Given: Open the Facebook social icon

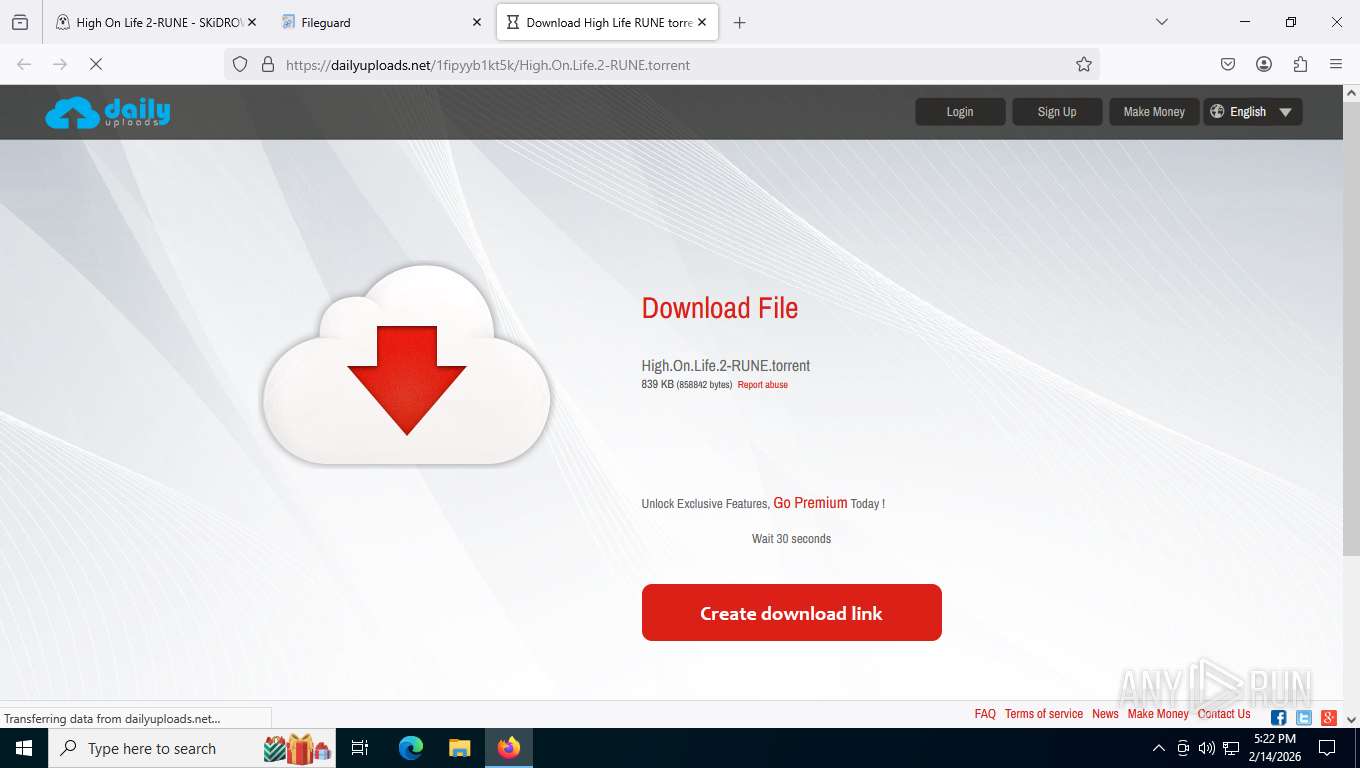Looking at the screenshot, I should pyautogui.click(x=1279, y=717).
